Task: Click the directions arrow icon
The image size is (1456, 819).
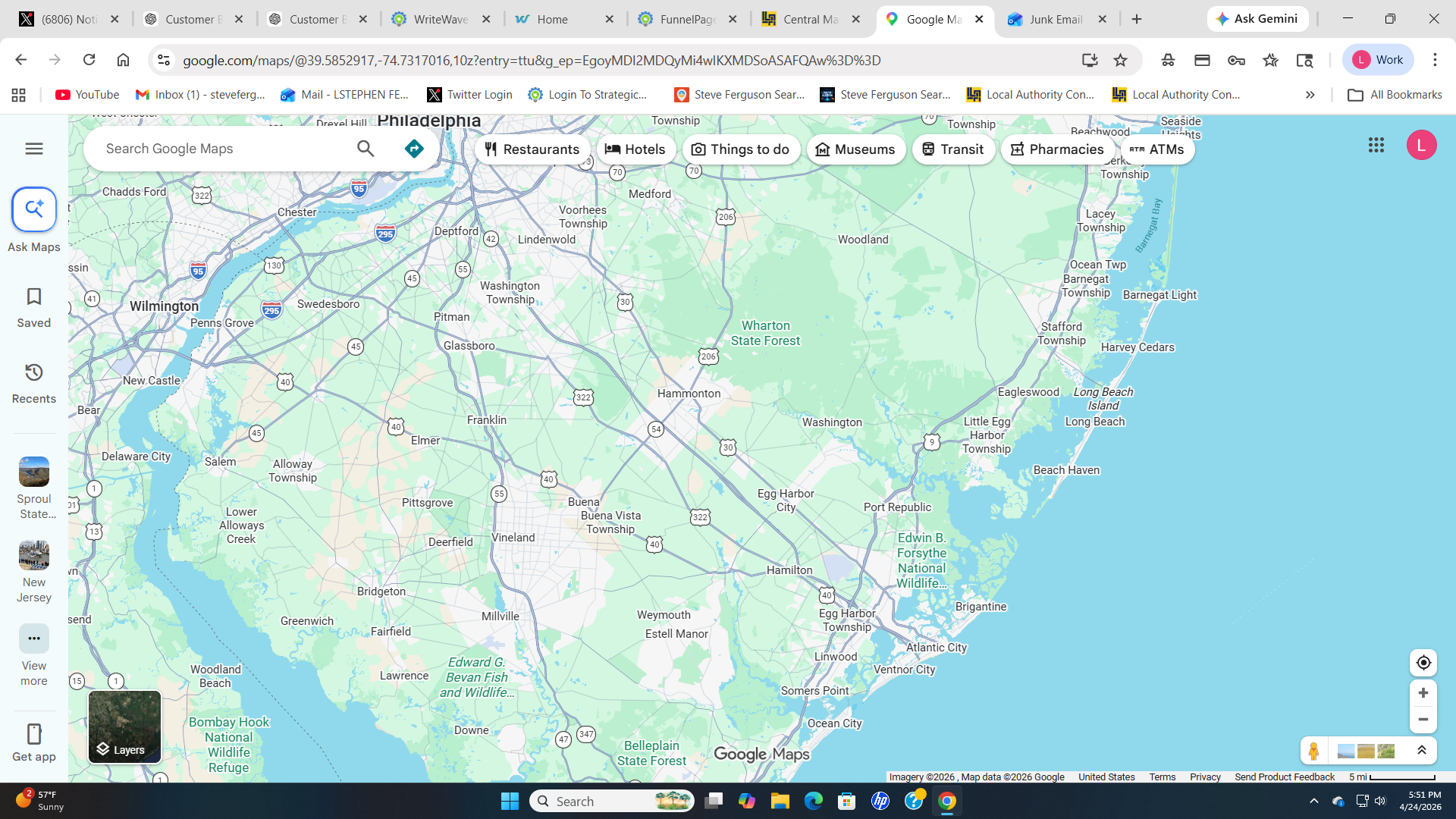Action: (x=414, y=149)
